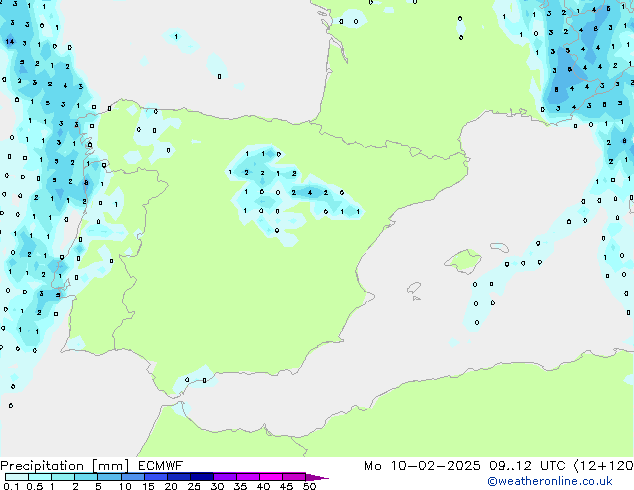This screenshot has width=634, height=490.
Task: Click the legend label '35'
Action: click(241, 486)
